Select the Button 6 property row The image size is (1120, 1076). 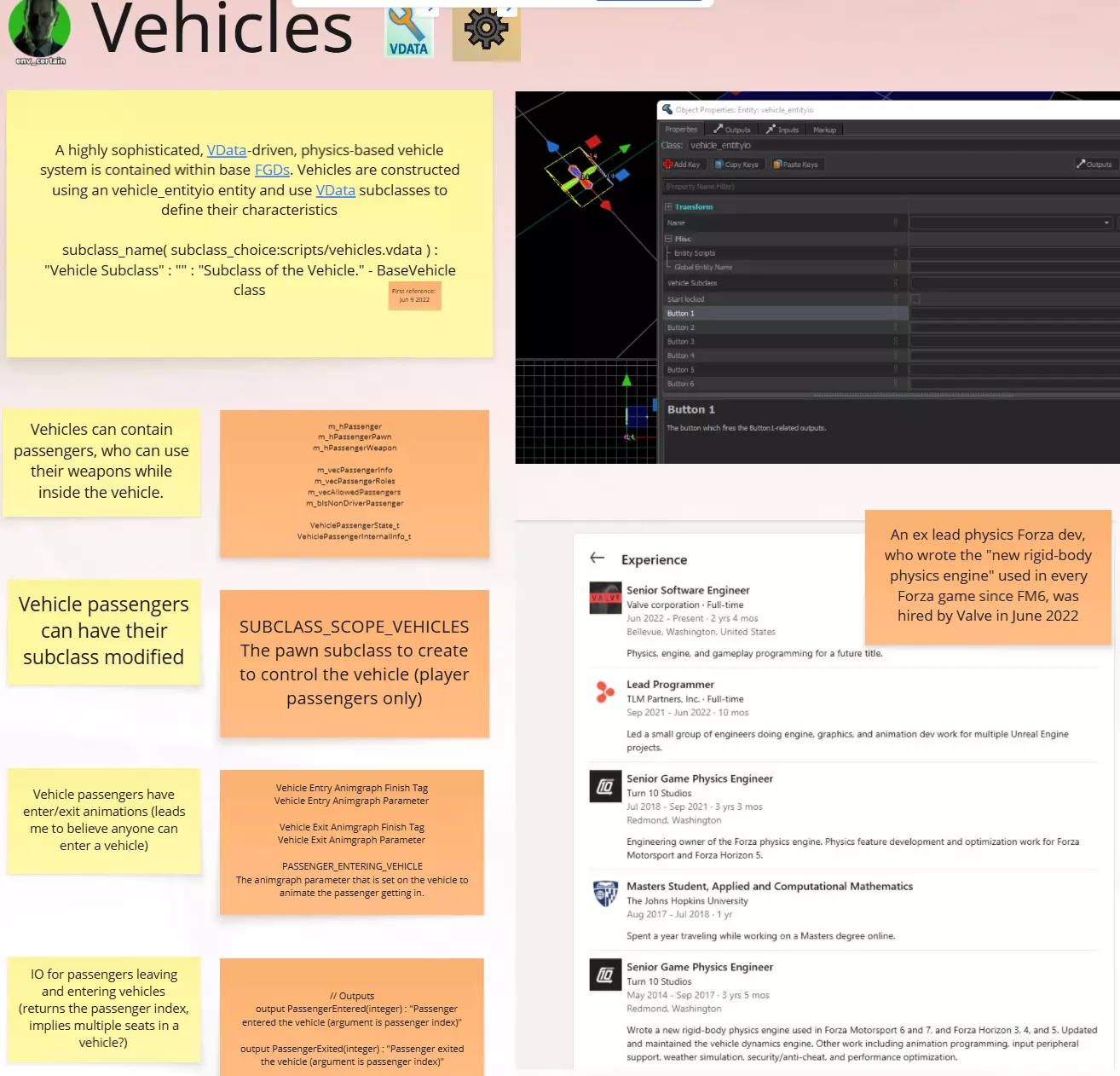click(786, 384)
